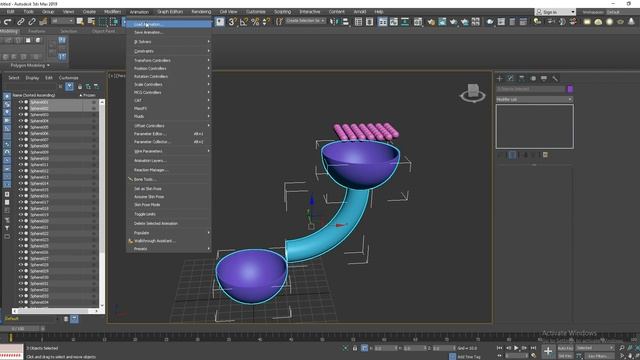The height and width of the screenshot is (360, 640).
Task: Toggle Auto Key button
Action: (x=565, y=348)
